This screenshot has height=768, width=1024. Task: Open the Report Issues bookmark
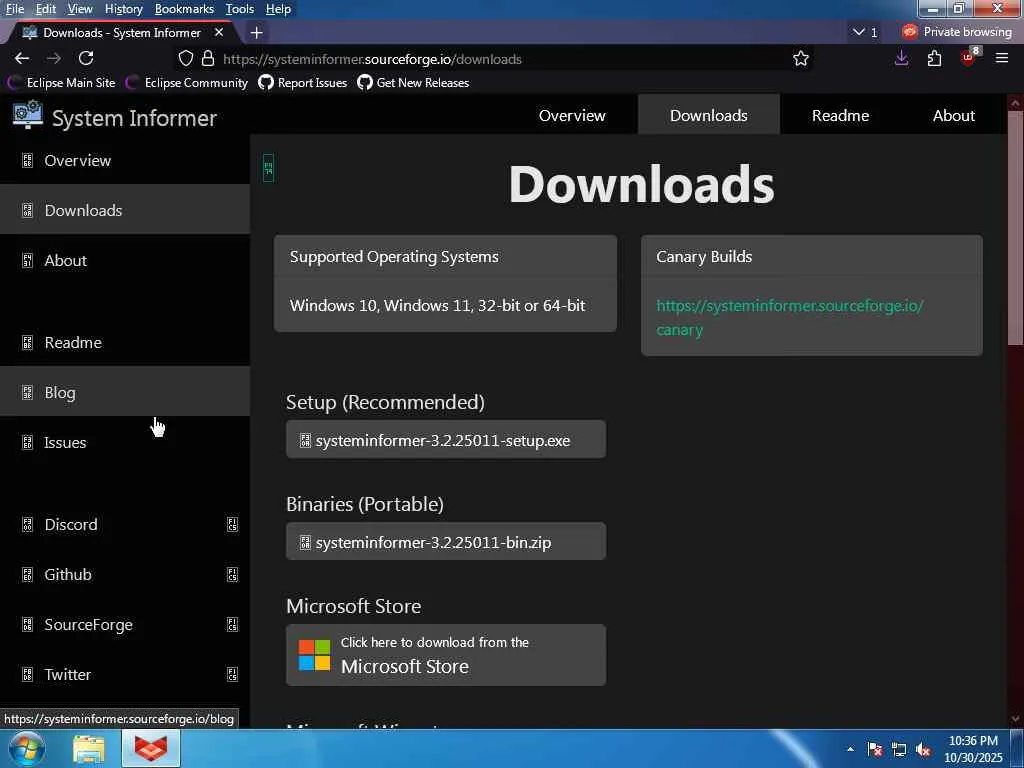click(x=302, y=83)
